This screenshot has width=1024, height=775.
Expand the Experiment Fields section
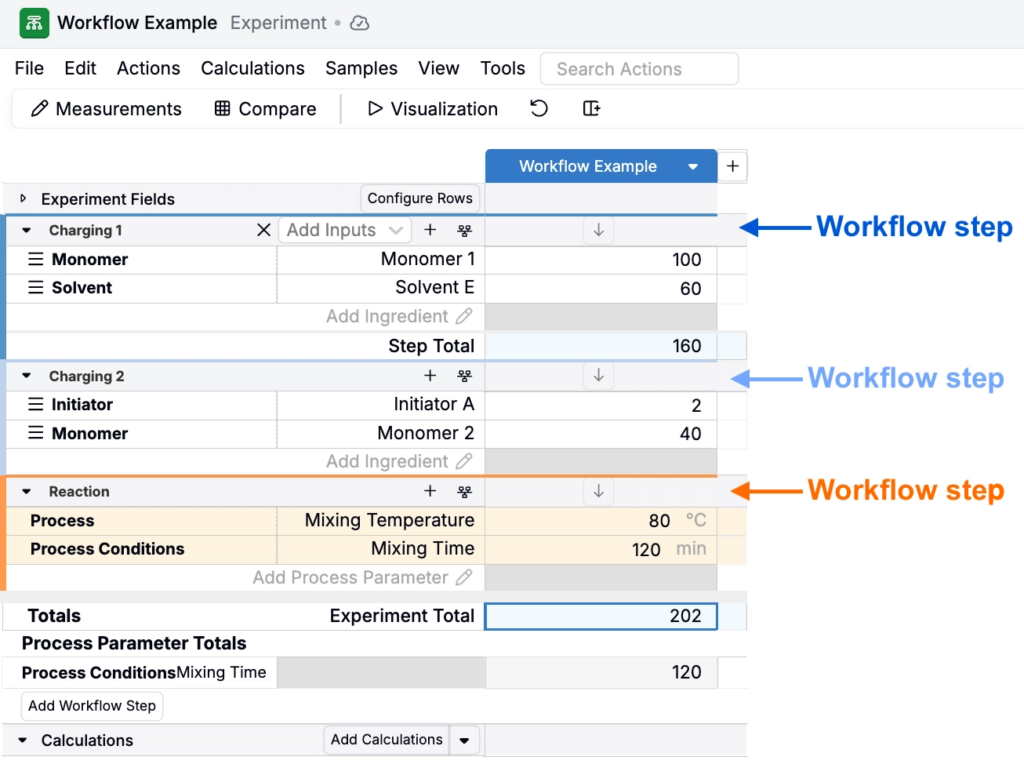click(24, 198)
